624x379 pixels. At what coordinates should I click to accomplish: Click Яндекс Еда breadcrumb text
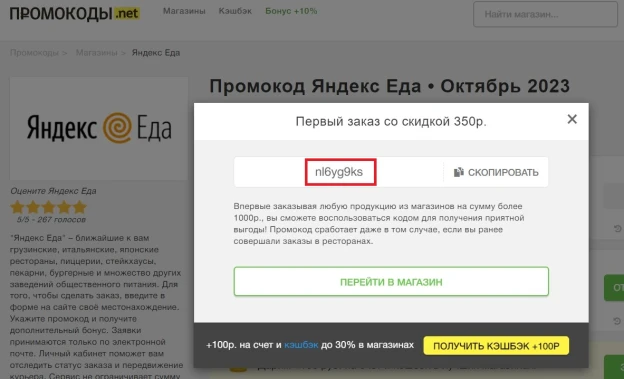[156, 53]
